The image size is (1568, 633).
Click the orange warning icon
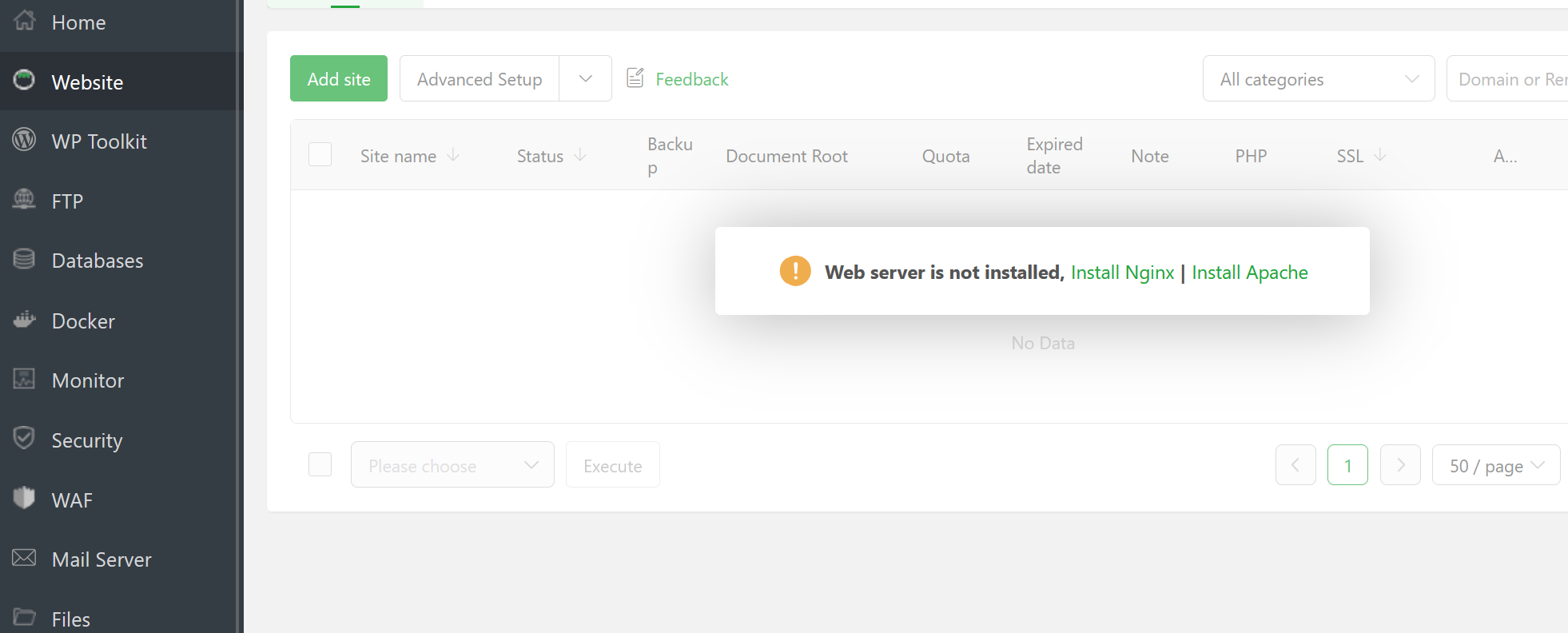tap(795, 271)
